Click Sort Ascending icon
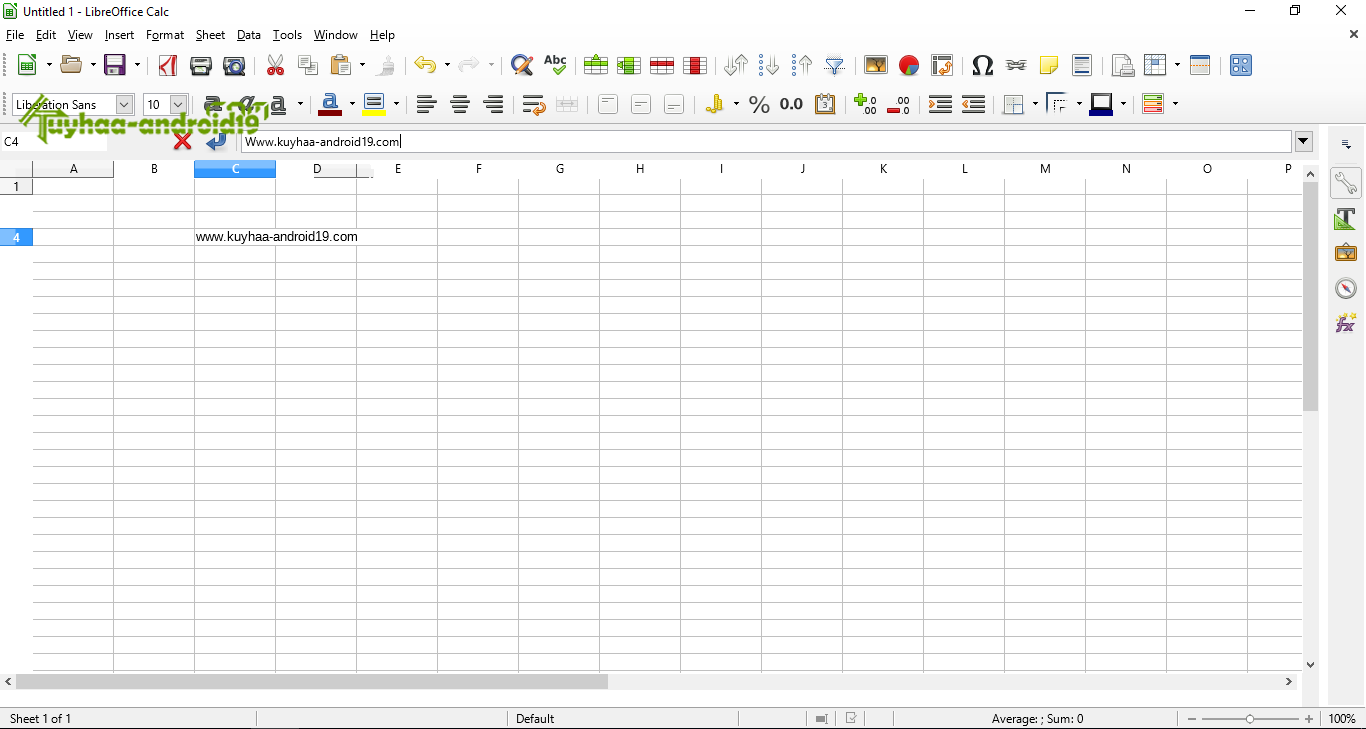The width and height of the screenshot is (1366, 729). pyautogui.click(x=769, y=65)
